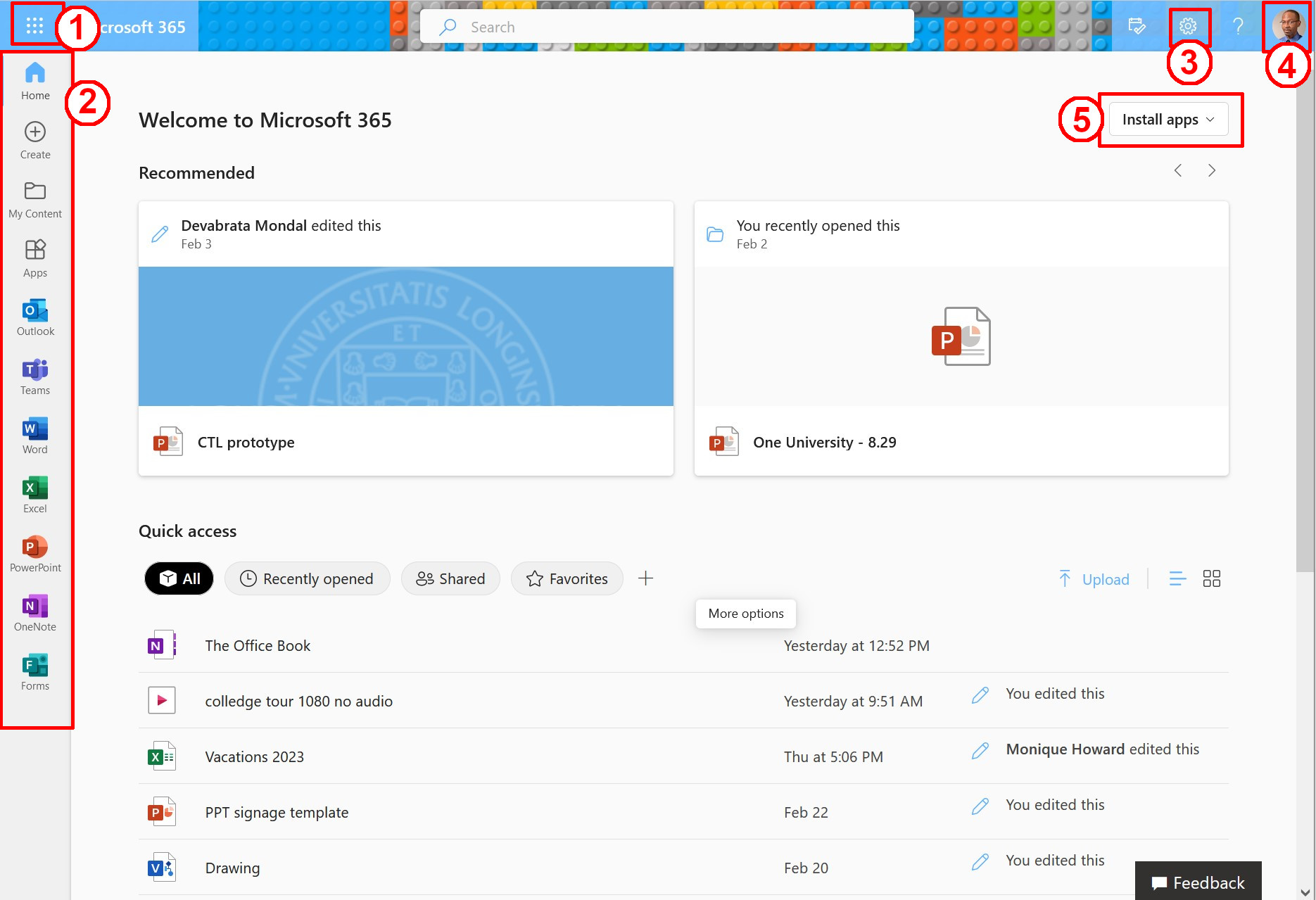Show next recommended items arrow

click(1211, 171)
